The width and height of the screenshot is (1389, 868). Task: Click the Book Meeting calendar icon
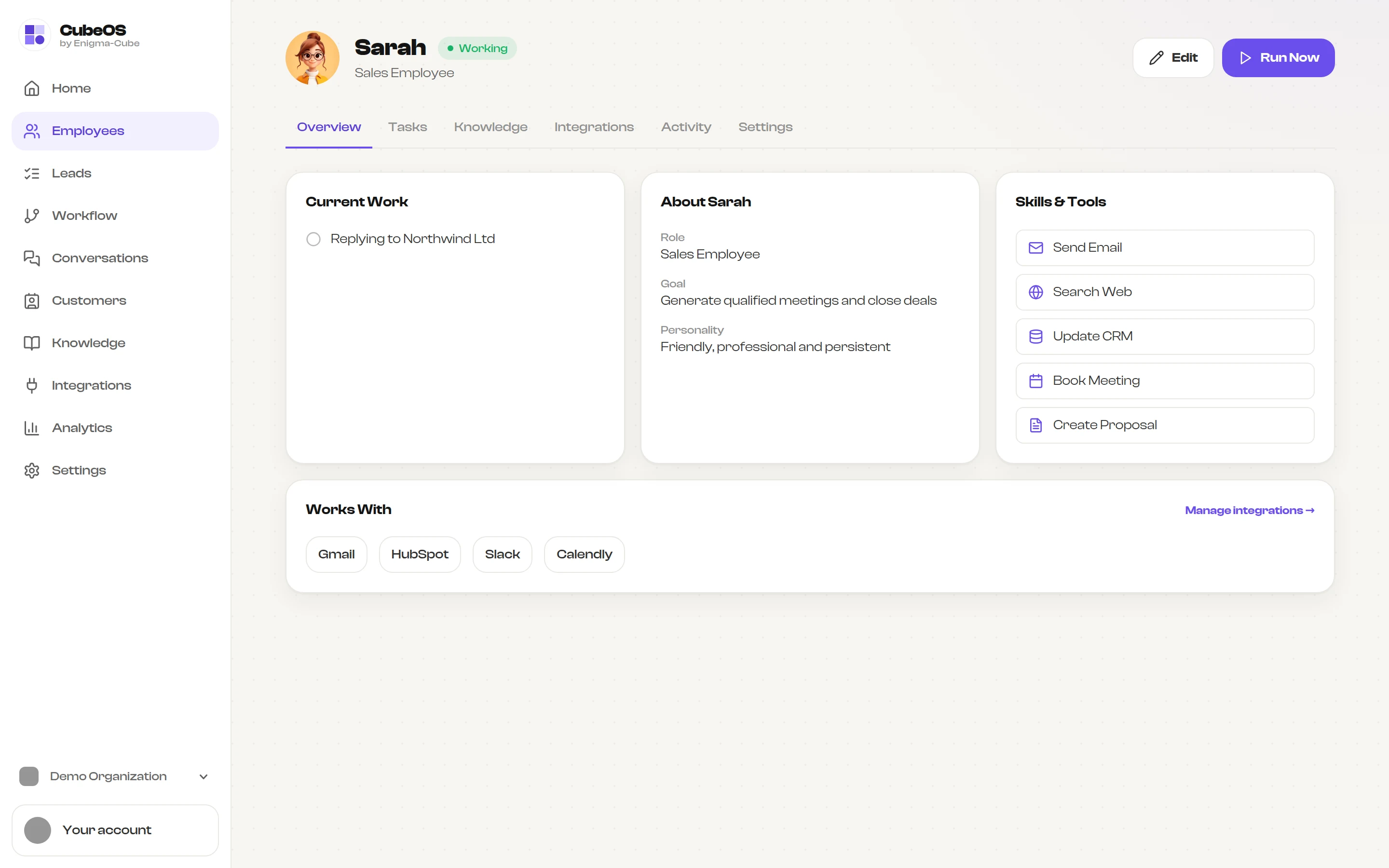pos(1035,380)
